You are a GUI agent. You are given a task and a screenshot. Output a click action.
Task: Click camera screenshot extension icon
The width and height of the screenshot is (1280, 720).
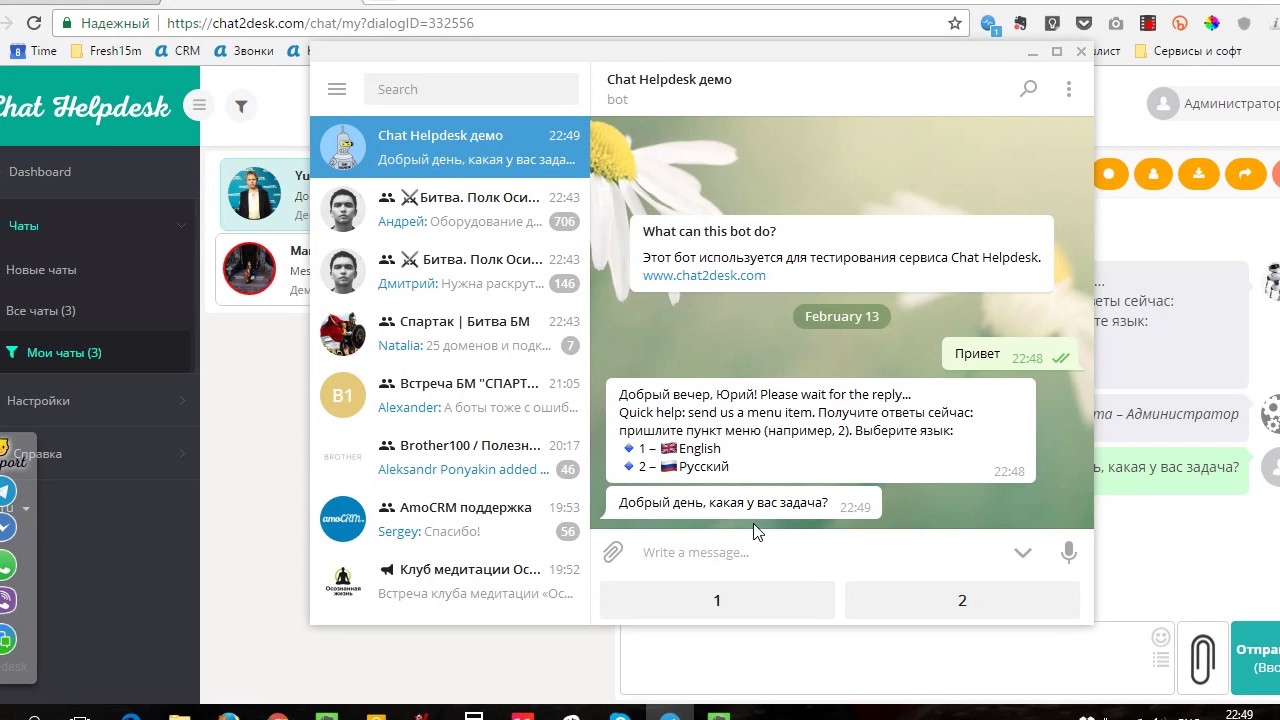pos(1116,23)
